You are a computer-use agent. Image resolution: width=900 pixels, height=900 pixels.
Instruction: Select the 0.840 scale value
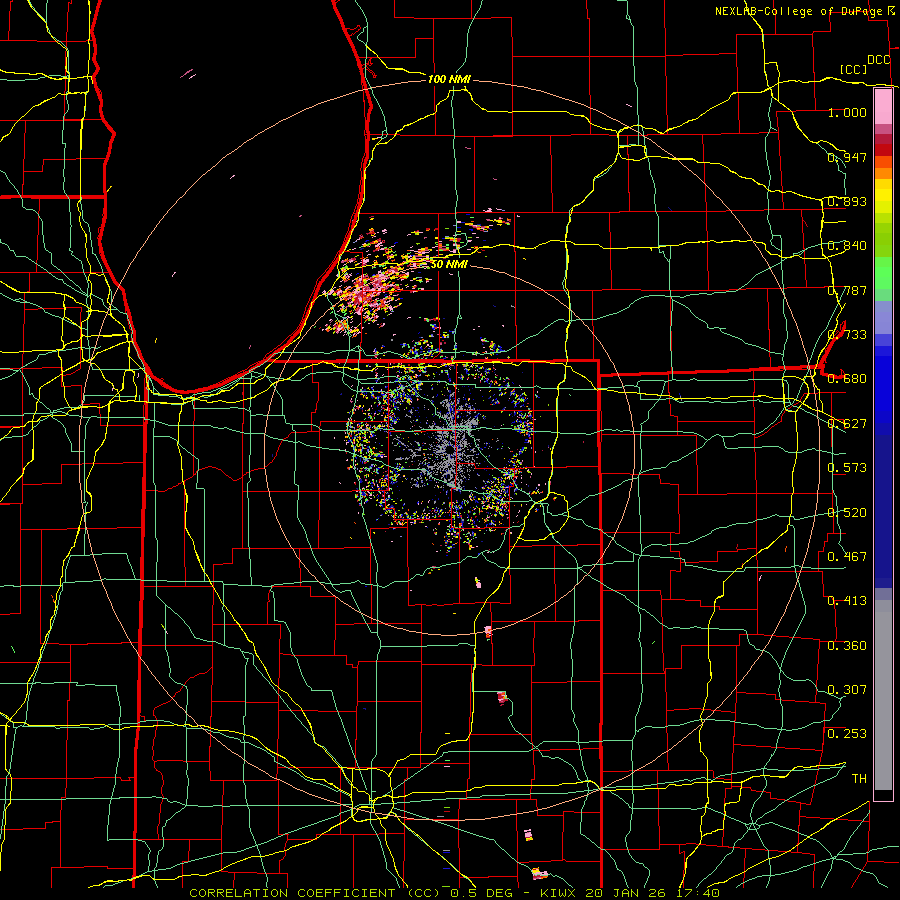pyautogui.click(x=847, y=246)
